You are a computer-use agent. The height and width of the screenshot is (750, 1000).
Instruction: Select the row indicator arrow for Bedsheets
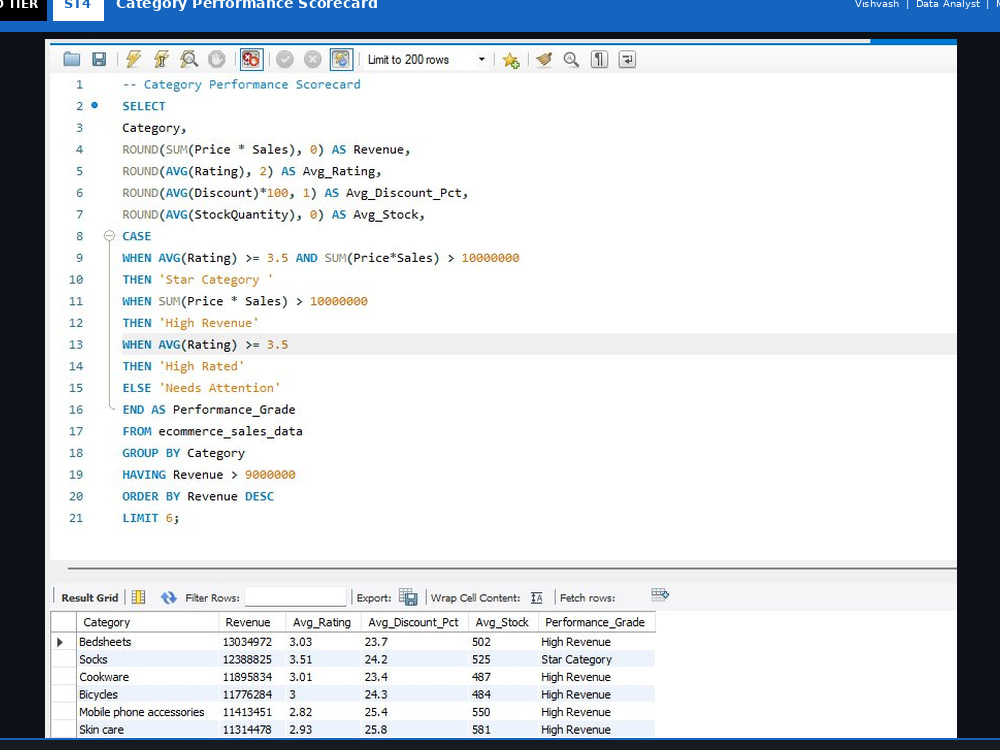pyautogui.click(x=61, y=642)
